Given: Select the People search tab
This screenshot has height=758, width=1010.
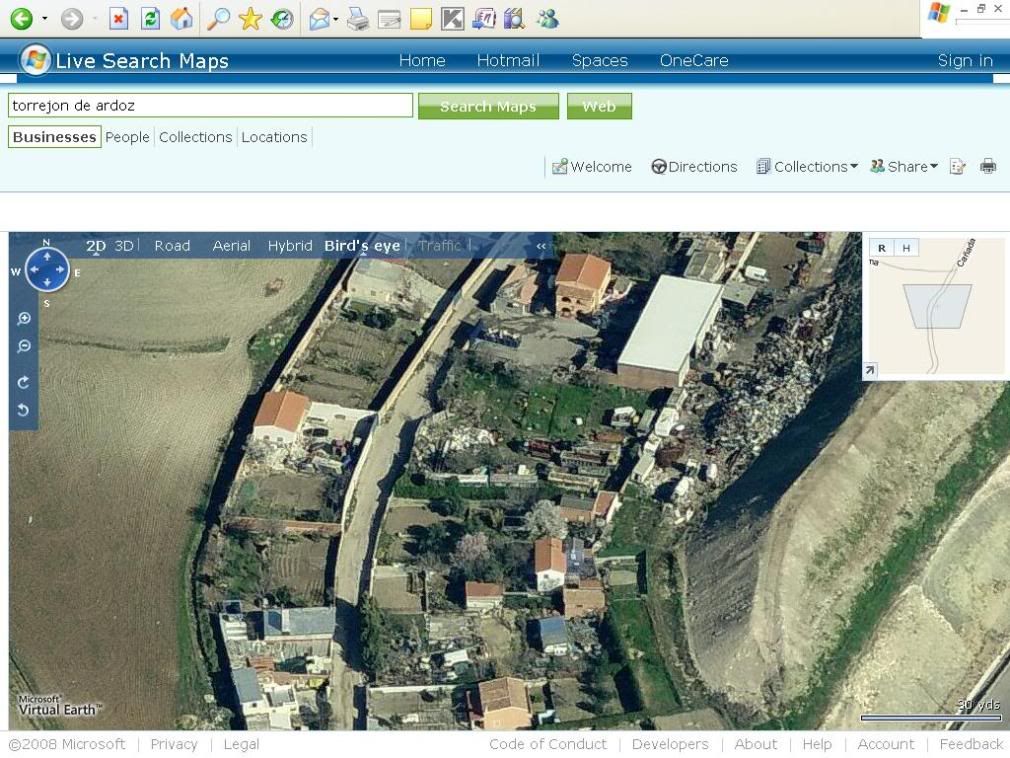Looking at the screenshot, I should click(x=127, y=137).
